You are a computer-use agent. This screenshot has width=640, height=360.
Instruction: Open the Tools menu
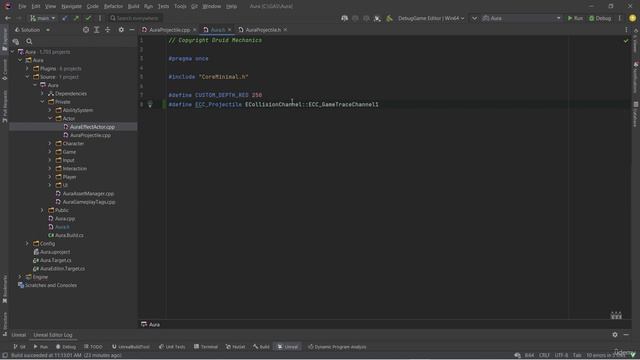tap(180, 7)
